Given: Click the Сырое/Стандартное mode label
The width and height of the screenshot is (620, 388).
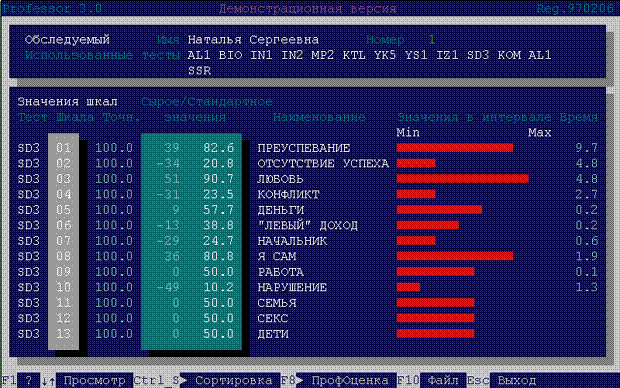Looking at the screenshot, I should (207, 102).
